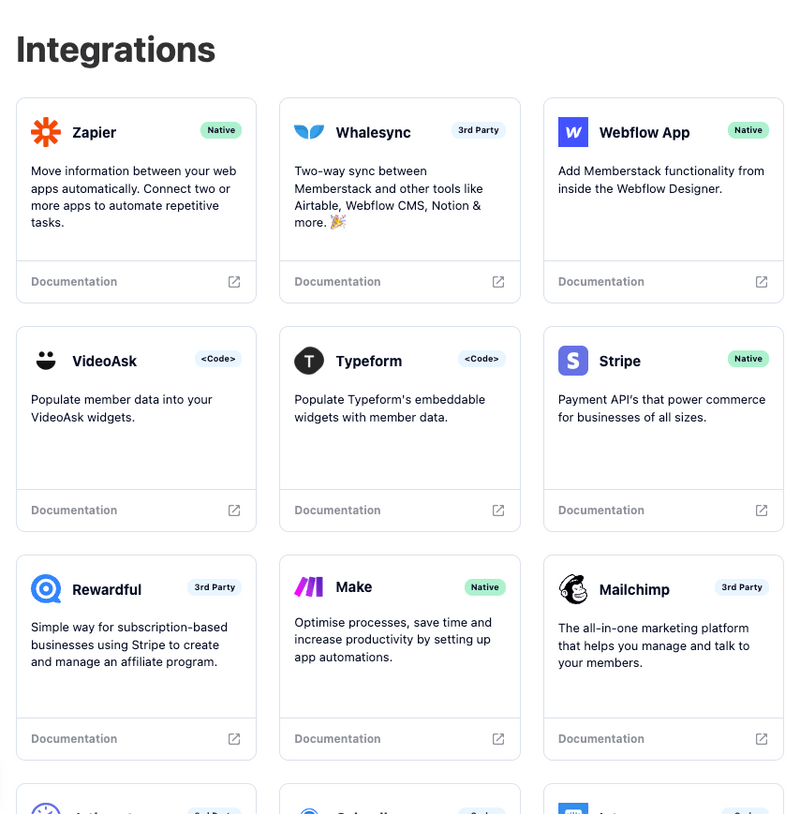Click the Stripe 'S' logo icon
Viewport: 800px width, 814px height.
coord(573,360)
